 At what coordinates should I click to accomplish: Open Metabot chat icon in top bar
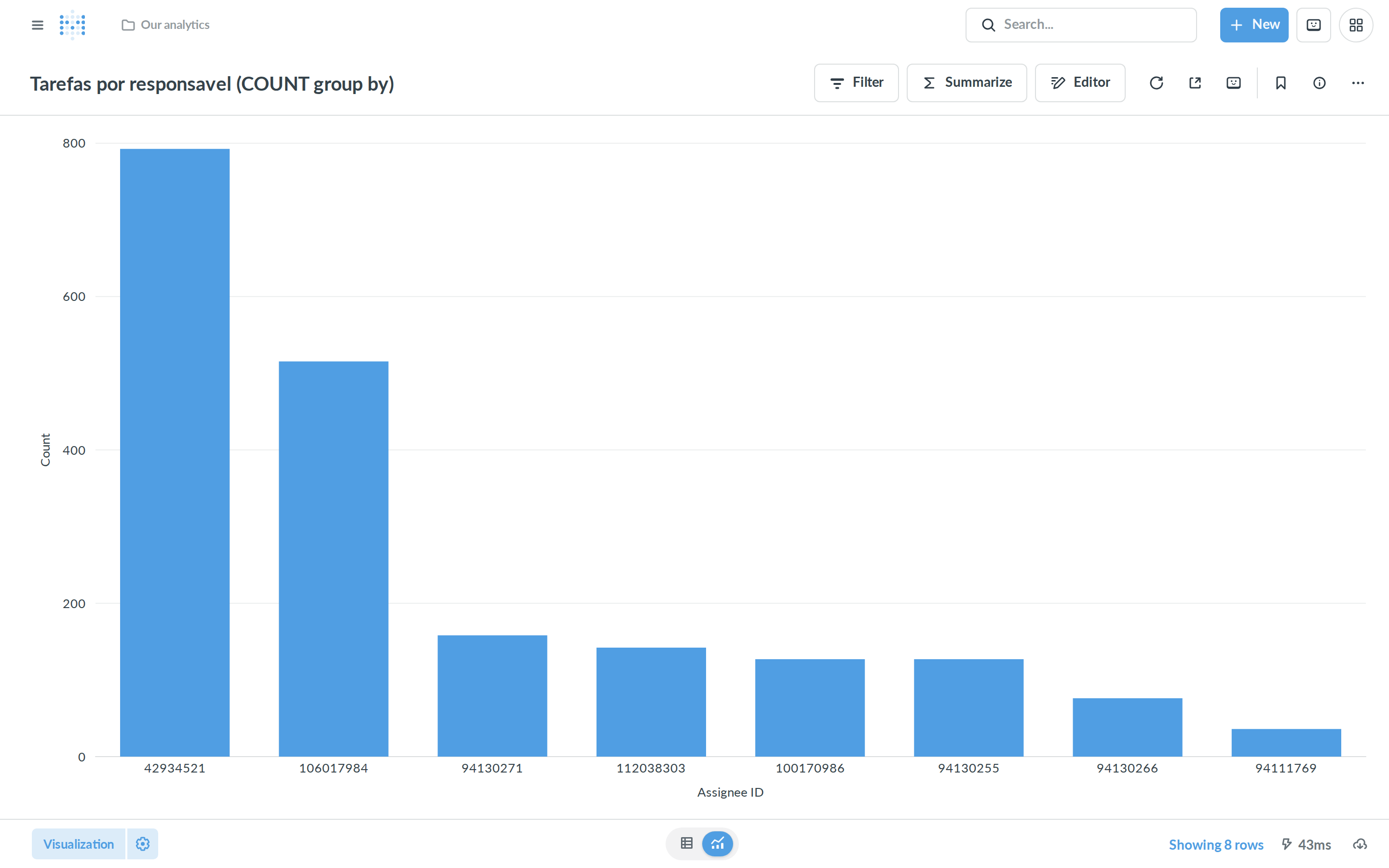click(x=1313, y=25)
